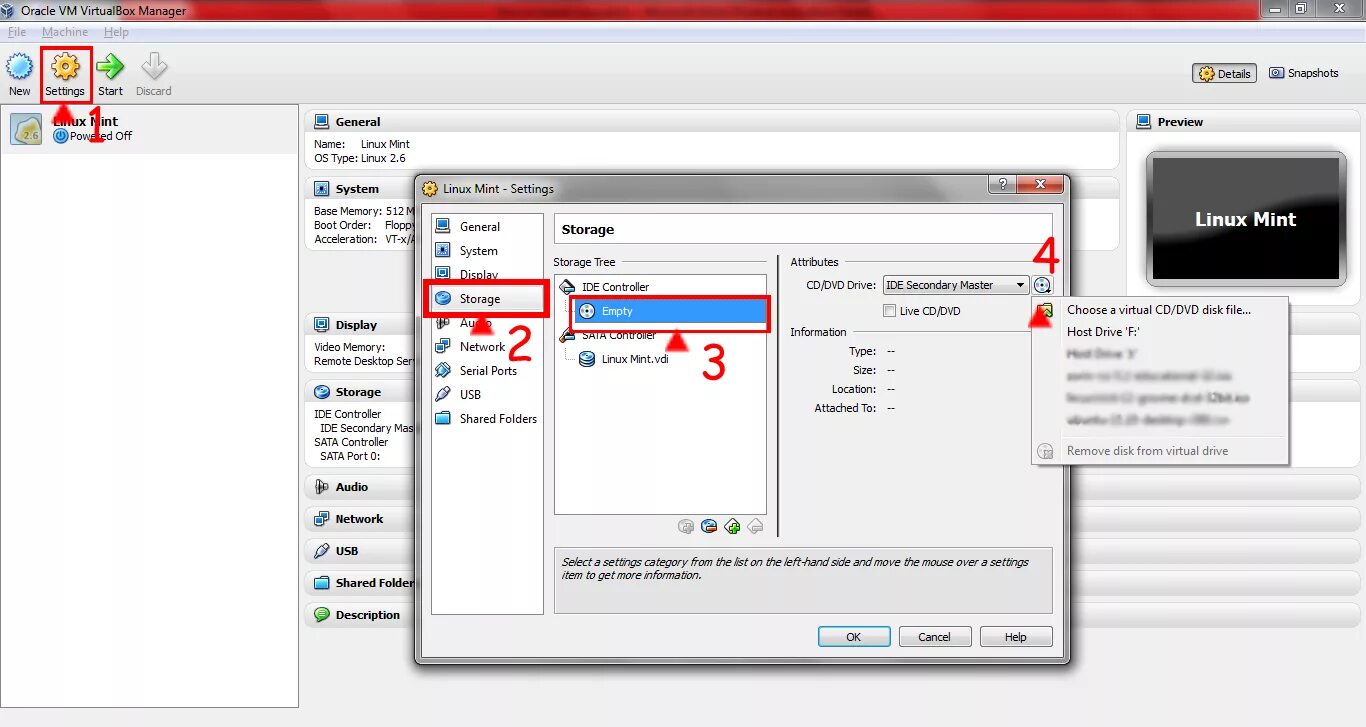Select Host Drive 'F:' from menu
This screenshot has height=727, width=1366.
tap(1103, 332)
